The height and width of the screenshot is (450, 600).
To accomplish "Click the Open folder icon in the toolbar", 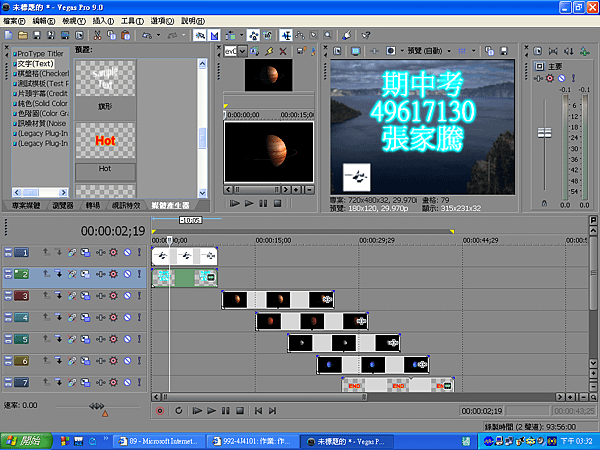I will (x=23, y=36).
